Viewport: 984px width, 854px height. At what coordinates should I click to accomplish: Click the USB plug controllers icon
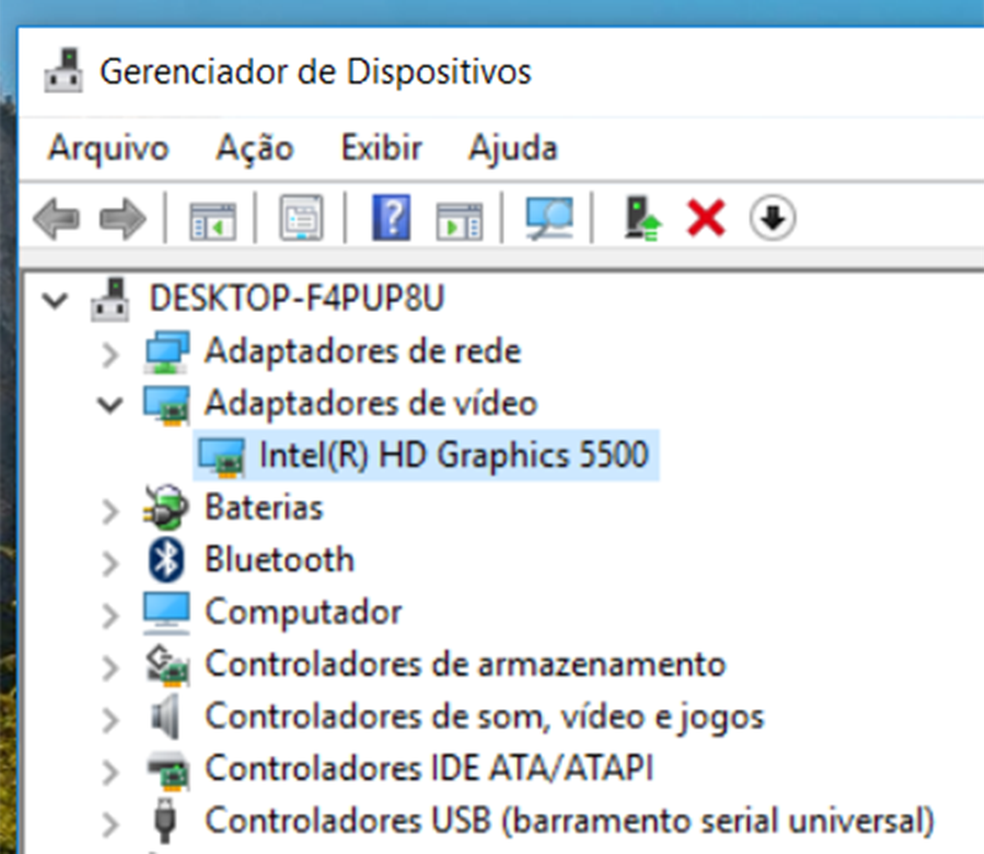tap(165, 821)
